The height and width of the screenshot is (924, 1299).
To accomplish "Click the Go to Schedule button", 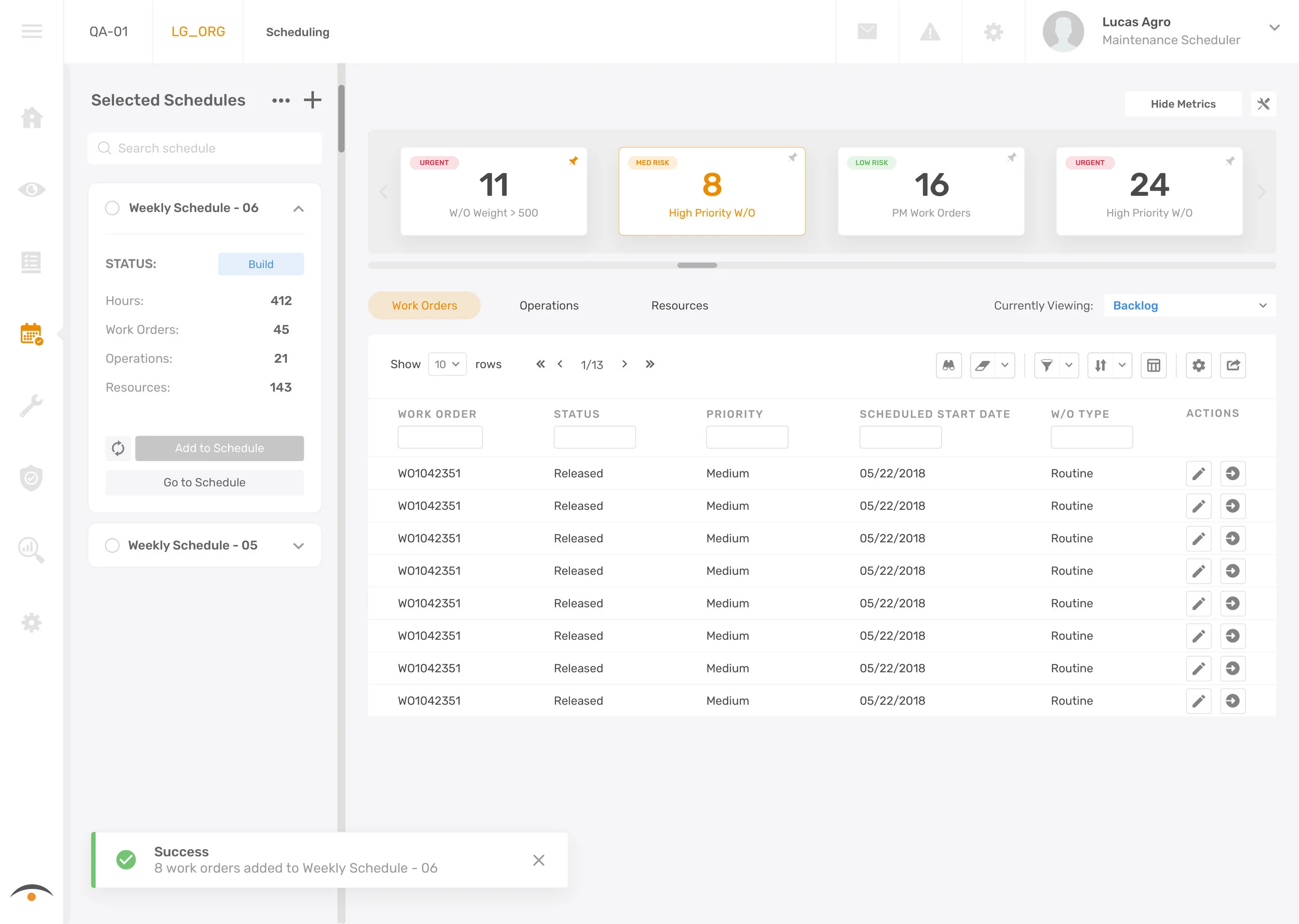I will pos(204,482).
